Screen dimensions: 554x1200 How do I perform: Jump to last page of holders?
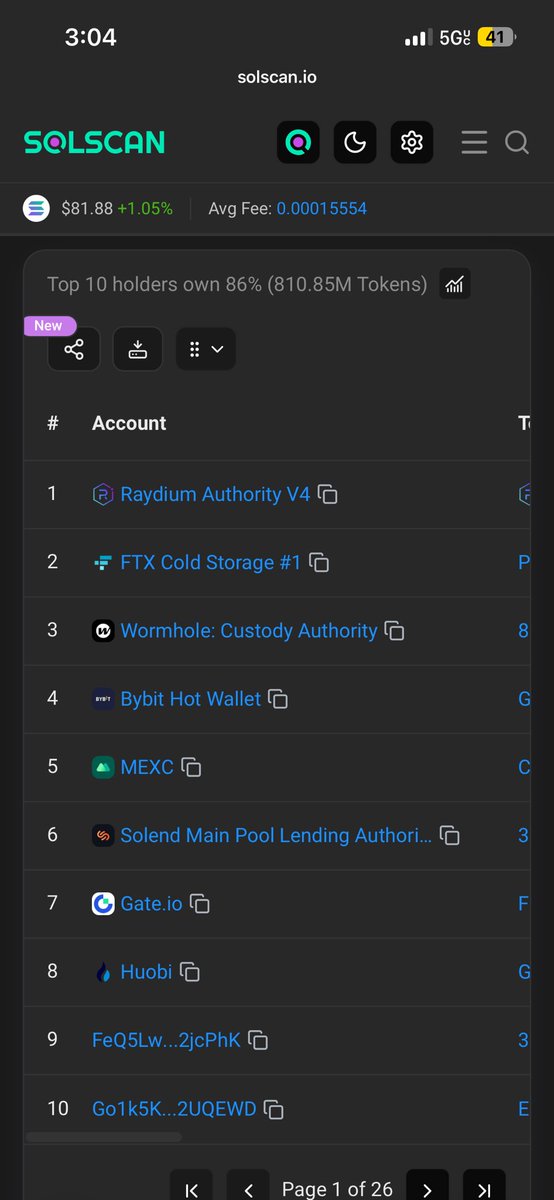[484, 1187]
